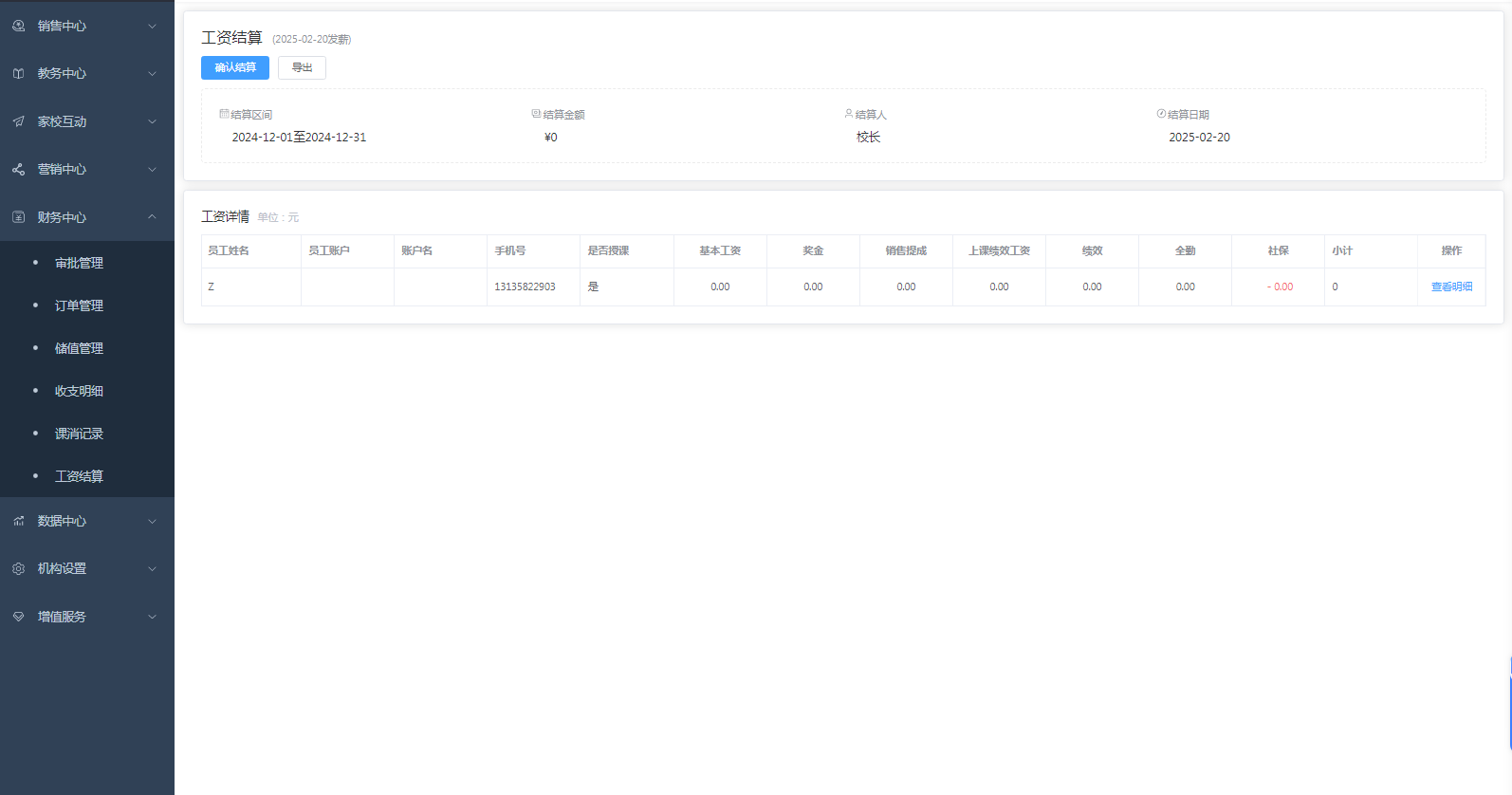This screenshot has height=795, width=1512.
Task: Click the 员工姓名 column header
Action: pos(229,250)
